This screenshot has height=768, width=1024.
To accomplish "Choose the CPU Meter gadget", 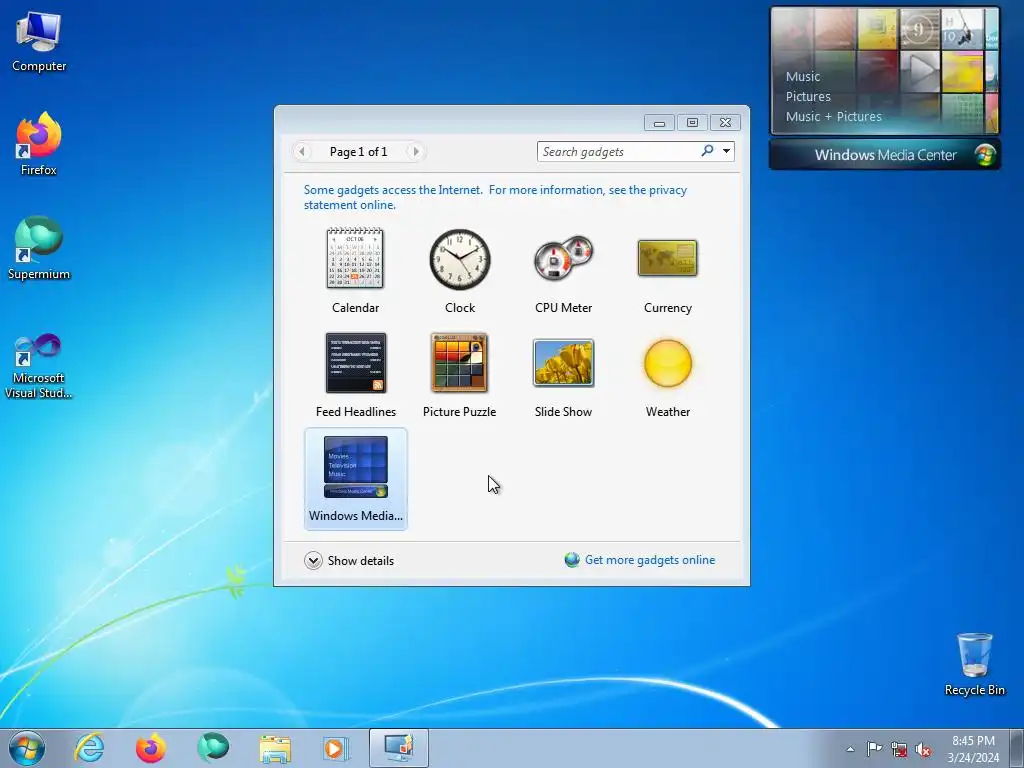I will click(564, 271).
